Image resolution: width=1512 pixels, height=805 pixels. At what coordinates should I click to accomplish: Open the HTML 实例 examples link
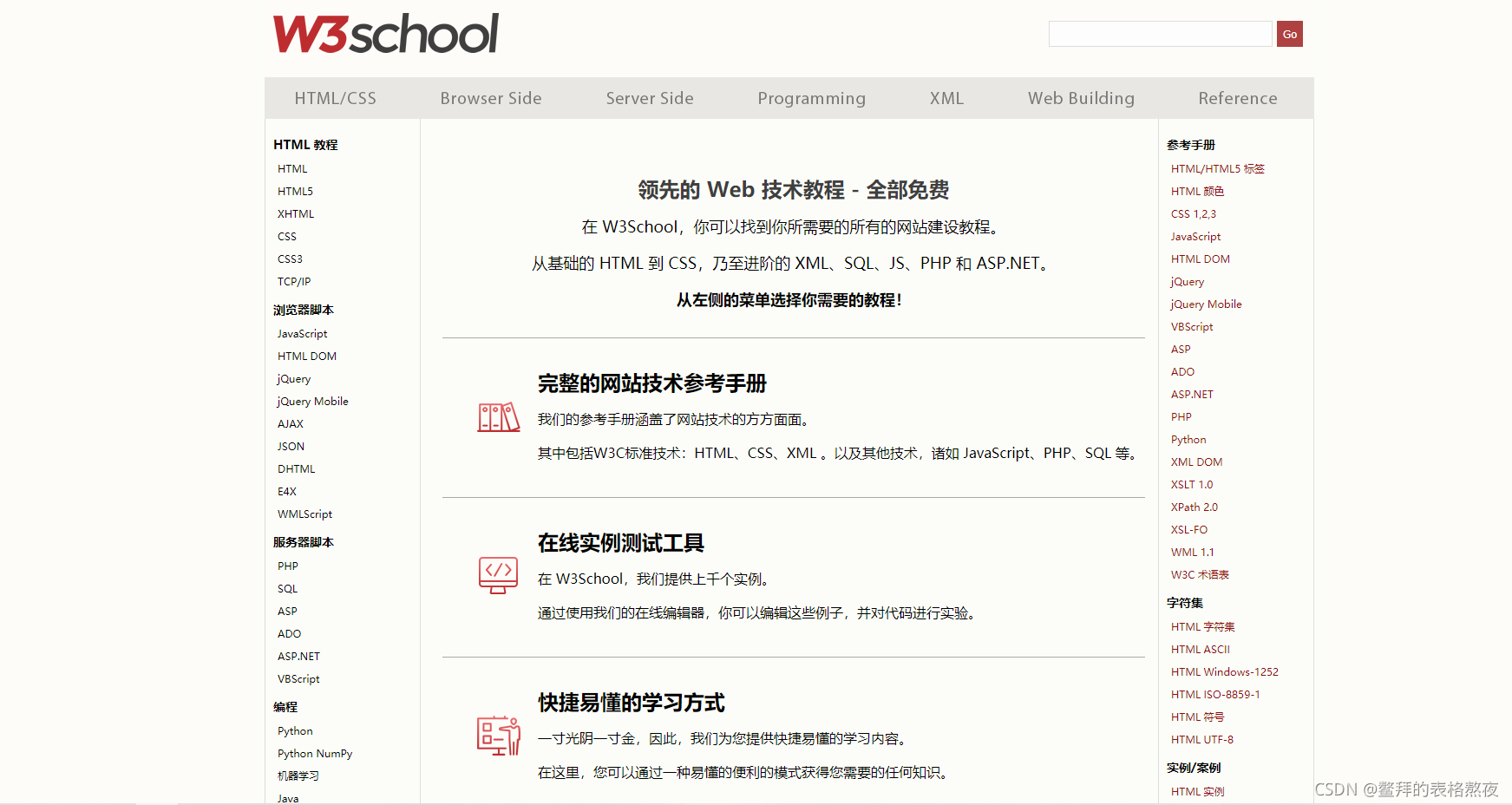point(1197,792)
